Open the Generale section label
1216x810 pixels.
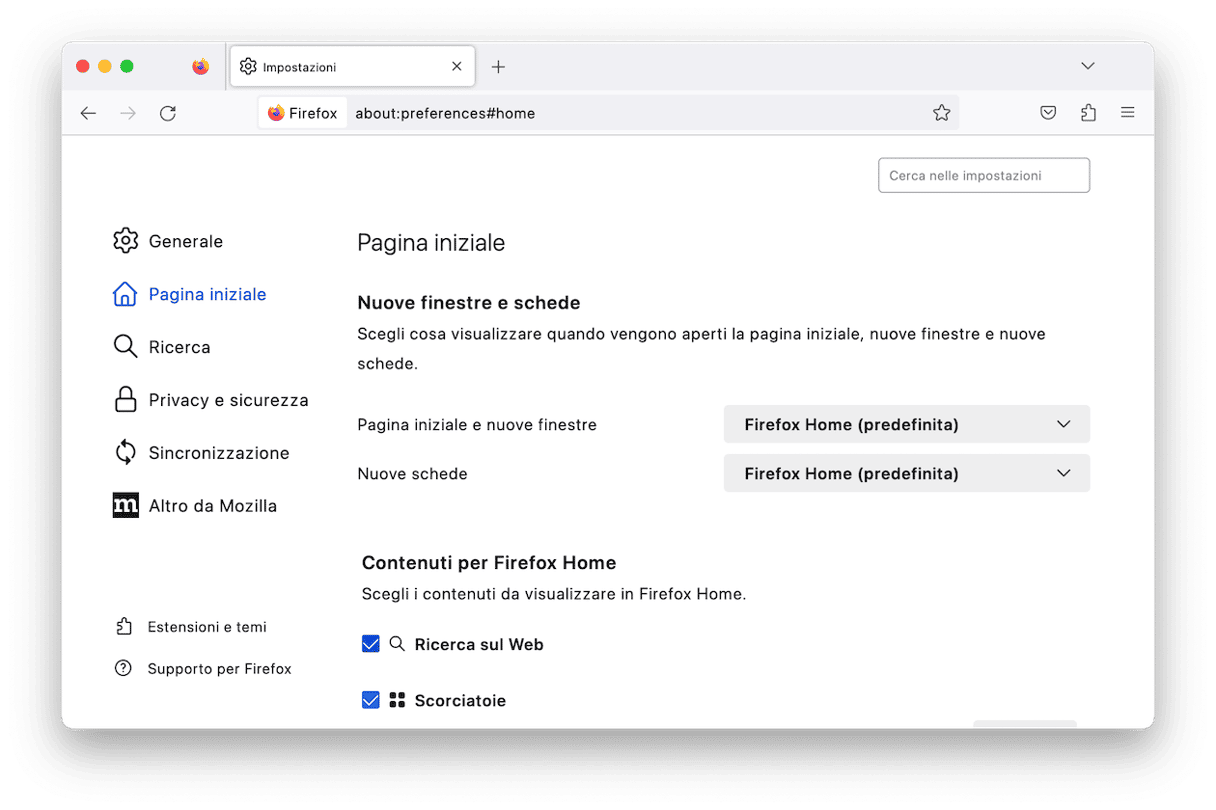(186, 241)
